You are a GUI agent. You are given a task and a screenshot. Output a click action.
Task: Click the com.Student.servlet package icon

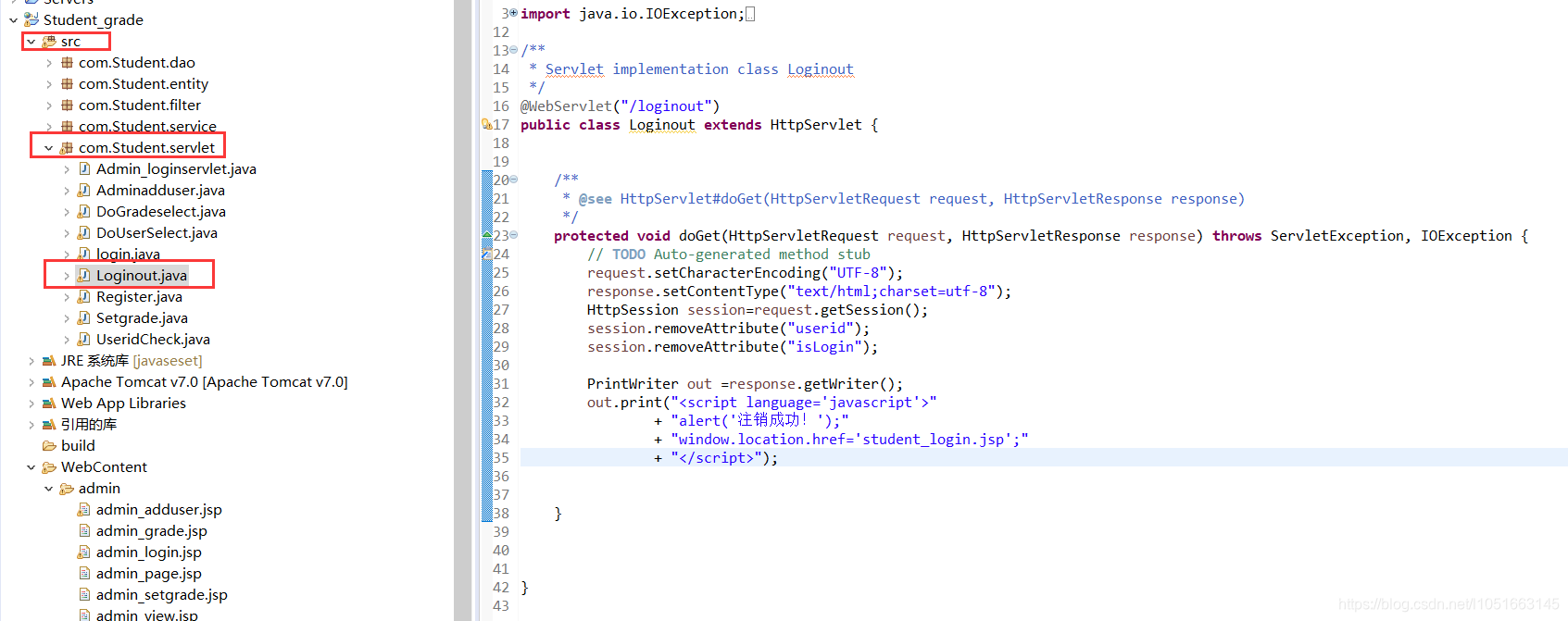pyautogui.click(x=67, y=148)
